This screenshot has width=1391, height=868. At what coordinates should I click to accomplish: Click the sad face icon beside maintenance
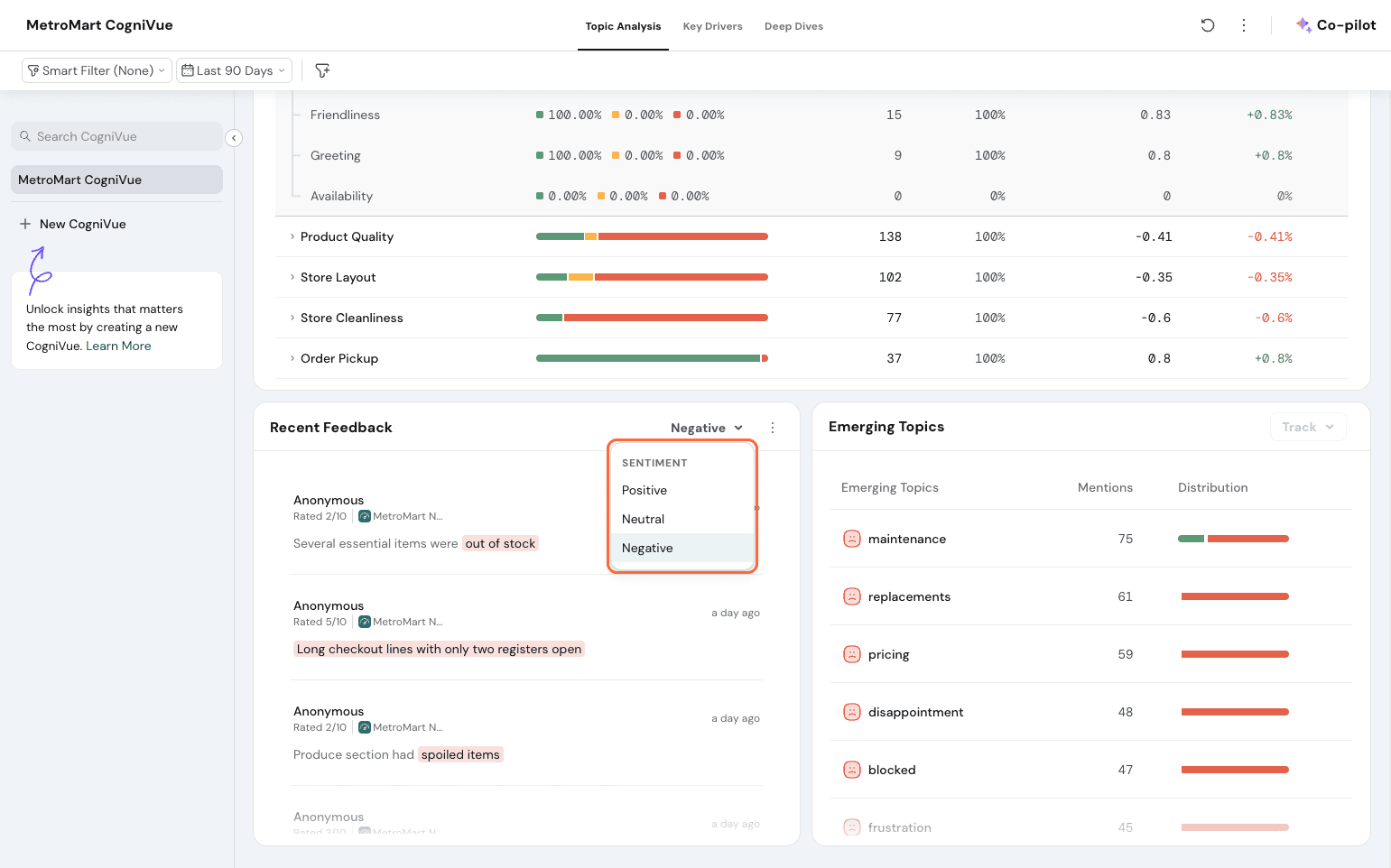(x=851, y=539)
